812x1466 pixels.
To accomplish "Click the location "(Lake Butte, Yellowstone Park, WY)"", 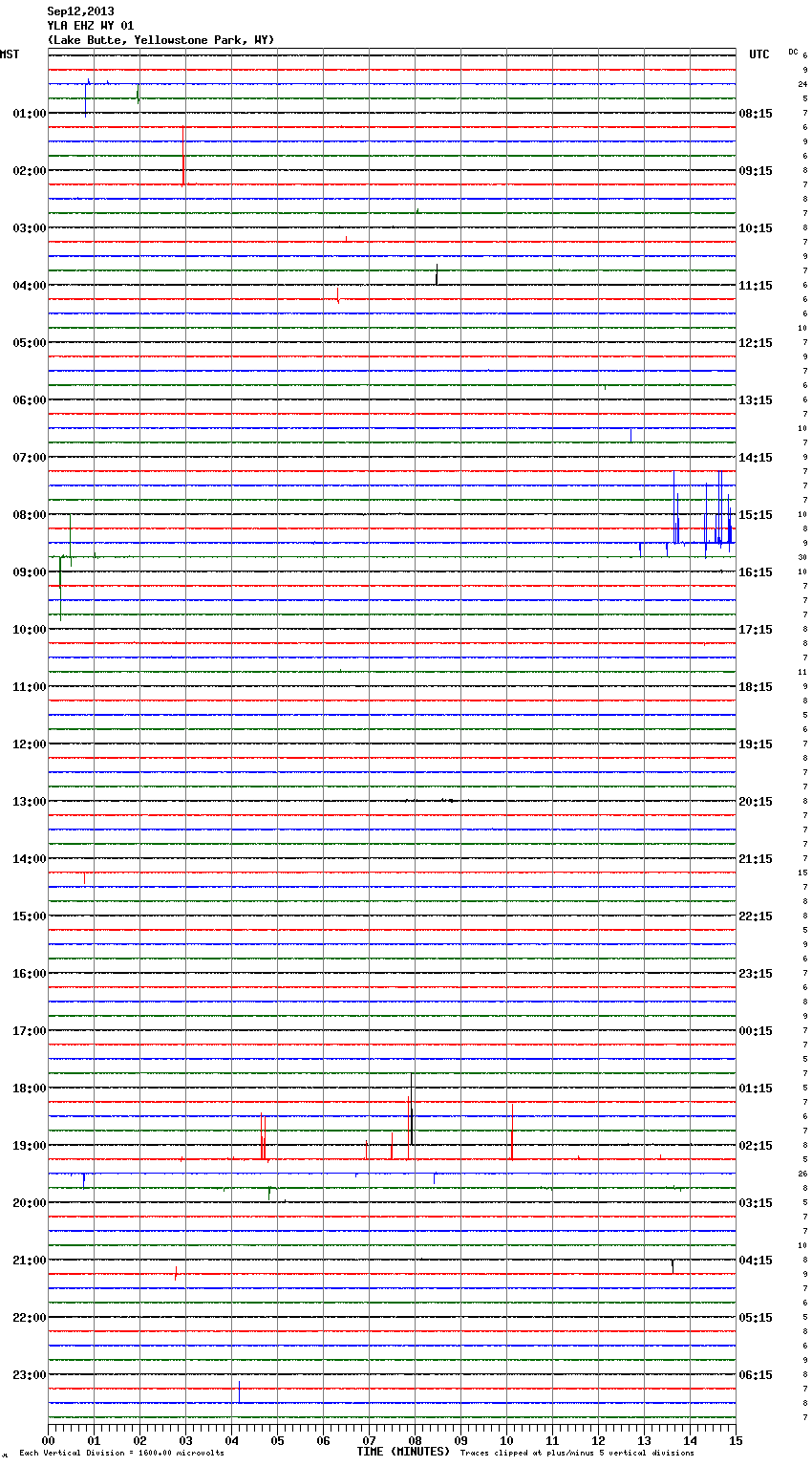I will [x=160, y=40].
